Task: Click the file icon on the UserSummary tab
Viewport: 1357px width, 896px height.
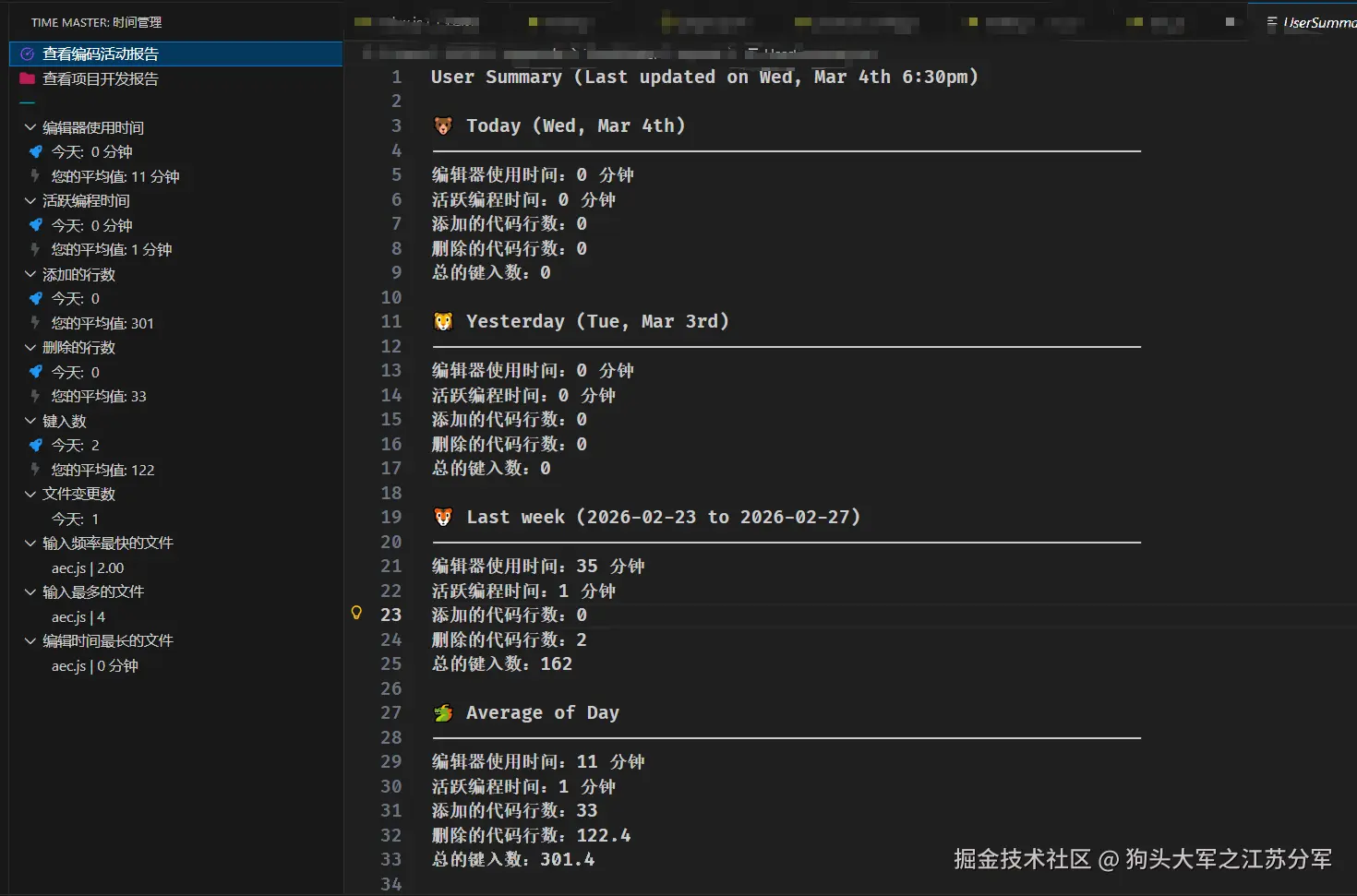Action: (x=1272, y=22)
